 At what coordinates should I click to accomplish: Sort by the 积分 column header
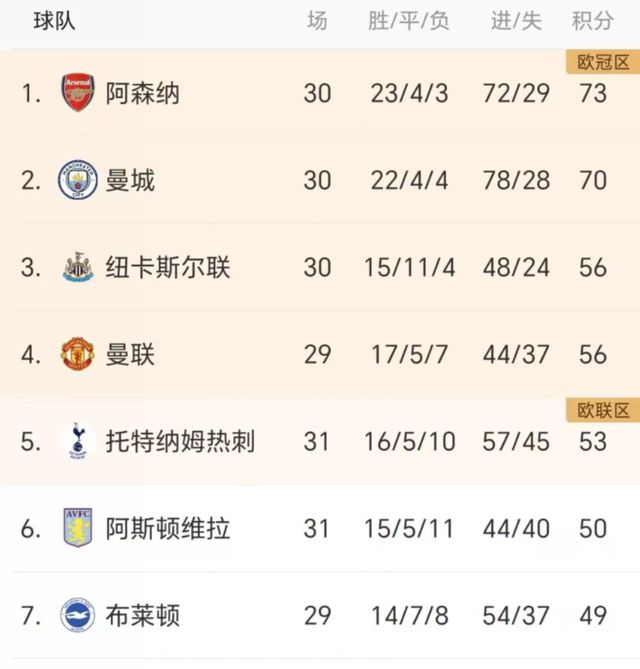593,22
